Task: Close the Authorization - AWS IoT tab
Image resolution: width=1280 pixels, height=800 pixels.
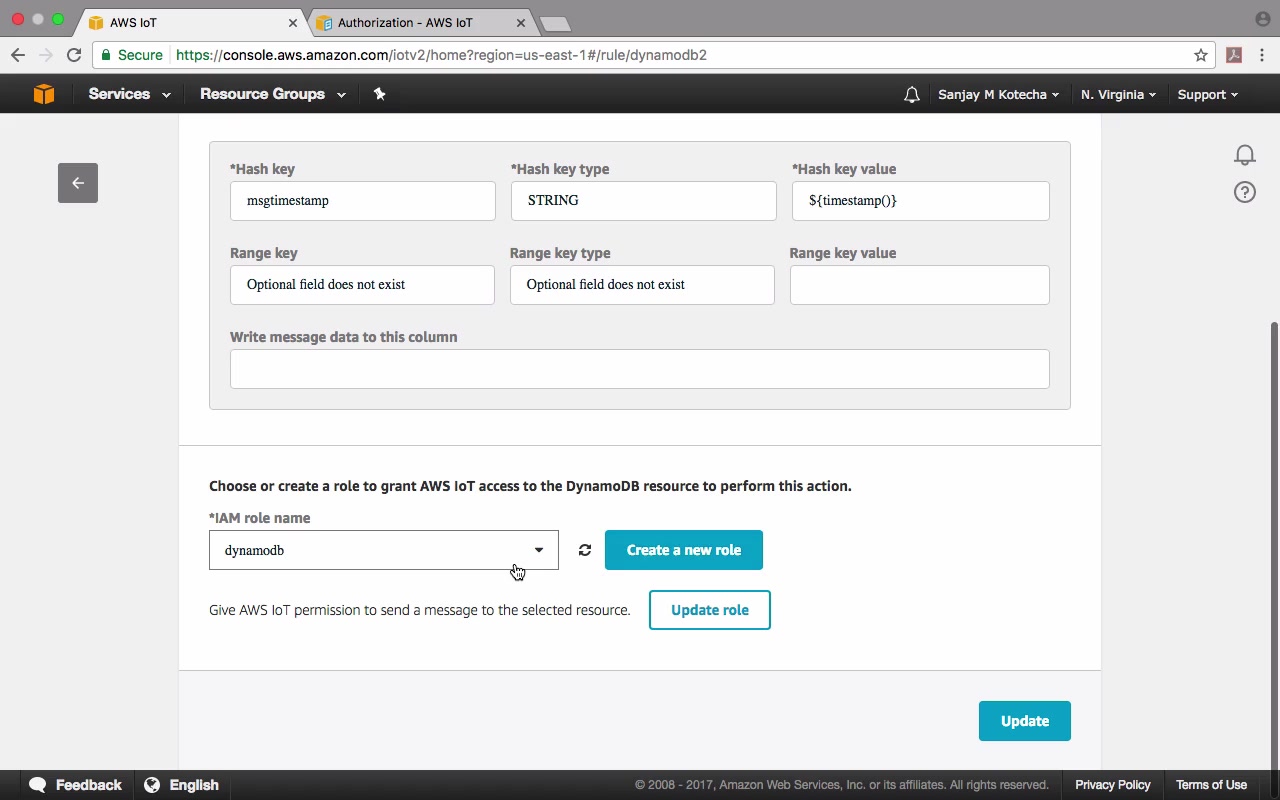Action: (x=521, y=23)
